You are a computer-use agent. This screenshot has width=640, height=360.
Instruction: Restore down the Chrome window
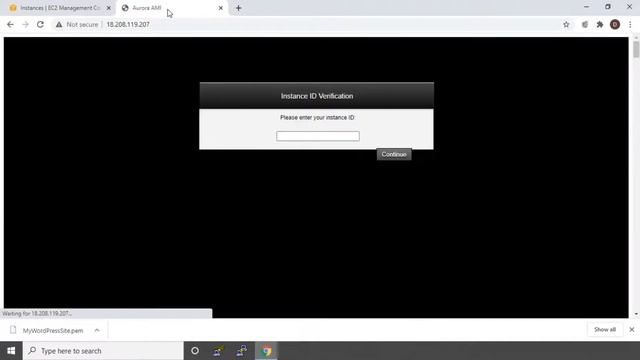point(608,7)
